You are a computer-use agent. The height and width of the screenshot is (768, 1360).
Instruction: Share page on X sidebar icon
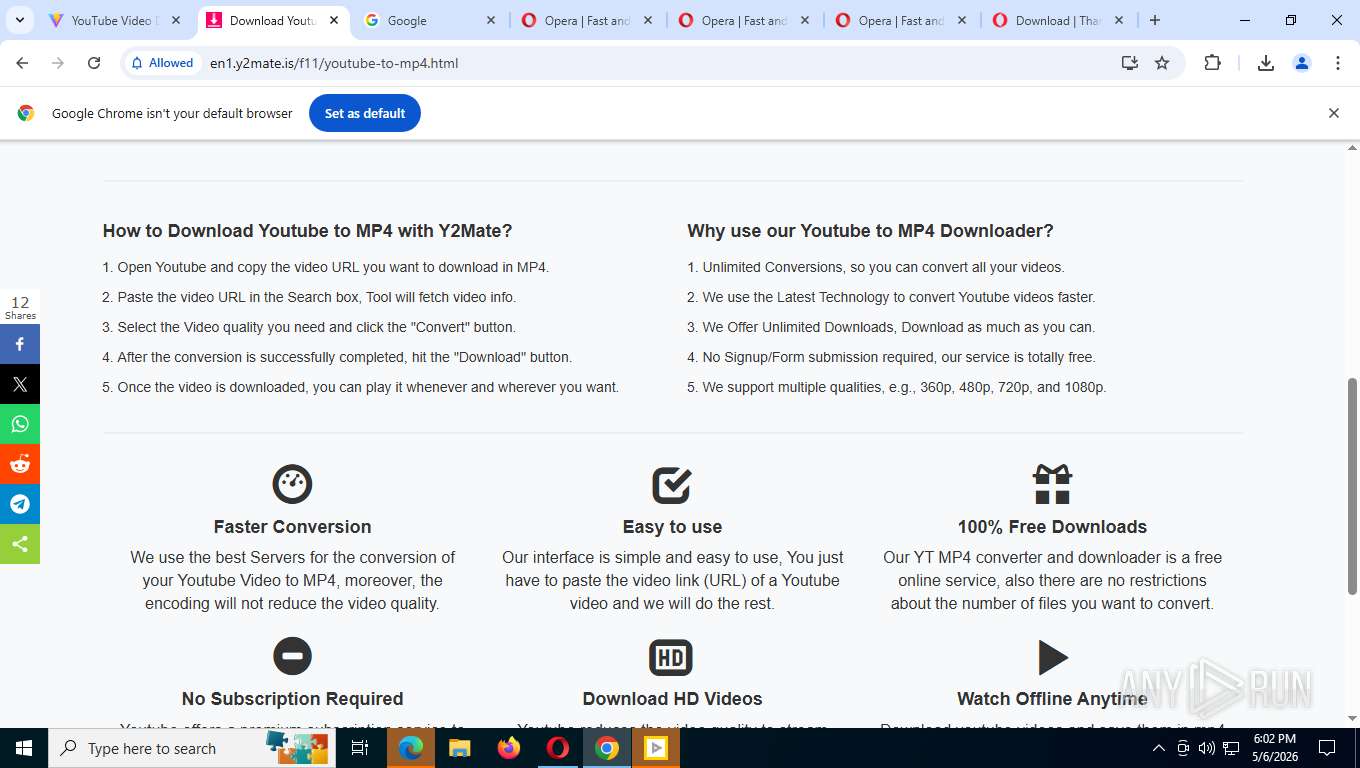pos(20,384)
